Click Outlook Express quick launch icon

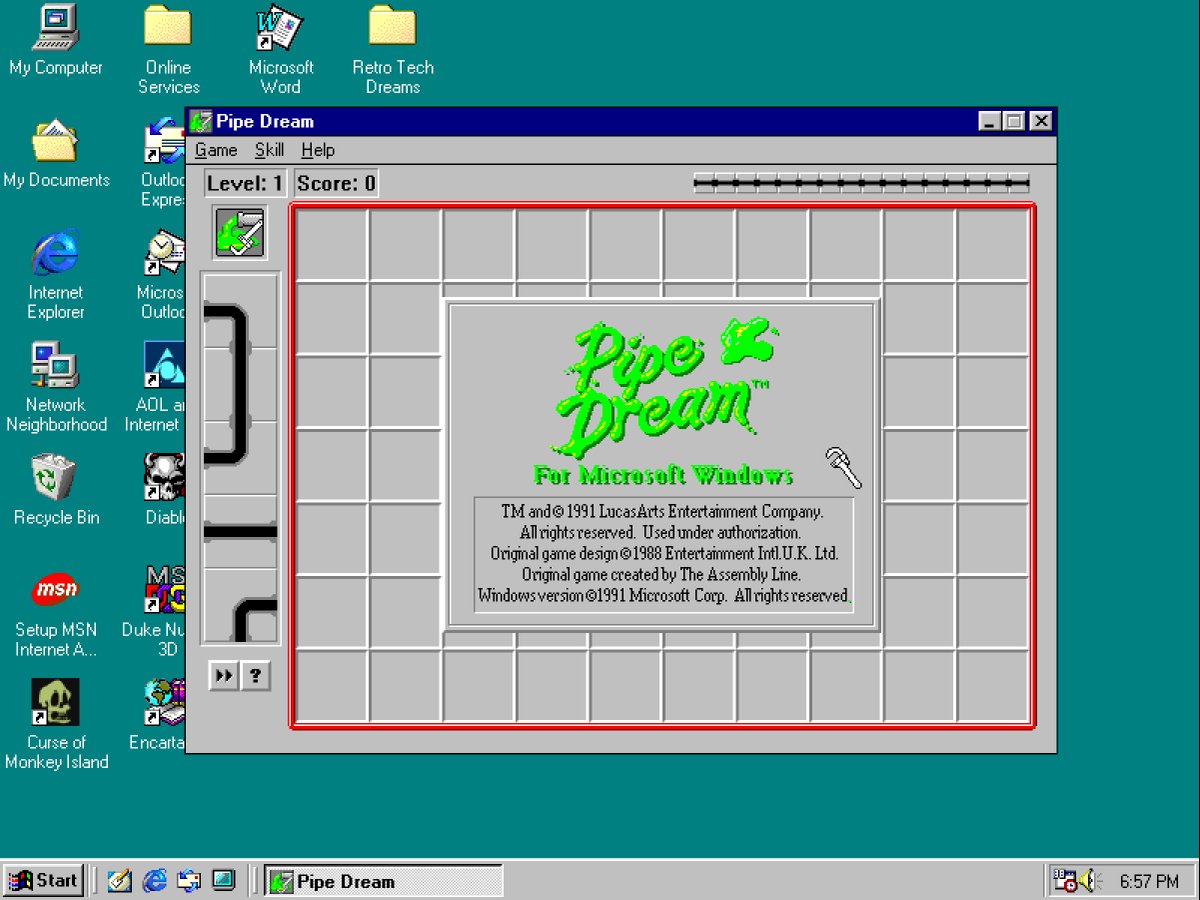189,881
